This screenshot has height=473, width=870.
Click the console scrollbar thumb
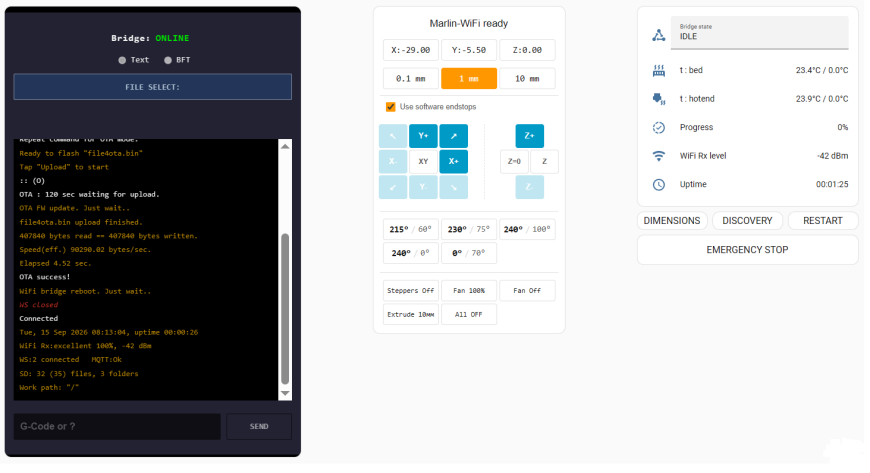pos(285,309)
